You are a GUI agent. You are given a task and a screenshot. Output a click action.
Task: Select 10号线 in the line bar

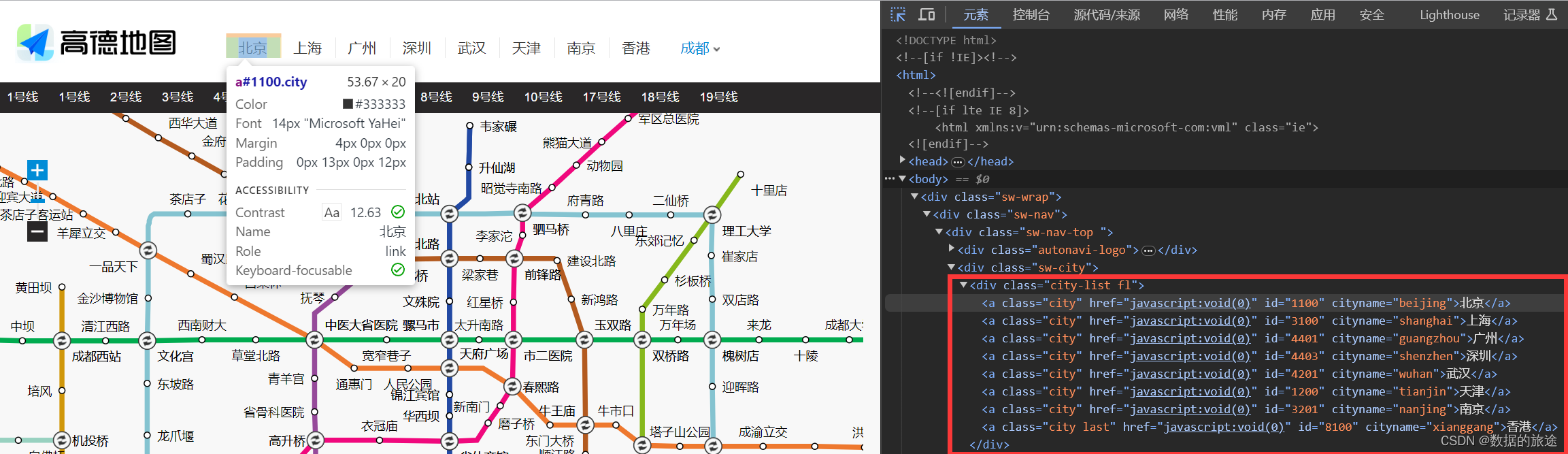[x=544, y=97]
